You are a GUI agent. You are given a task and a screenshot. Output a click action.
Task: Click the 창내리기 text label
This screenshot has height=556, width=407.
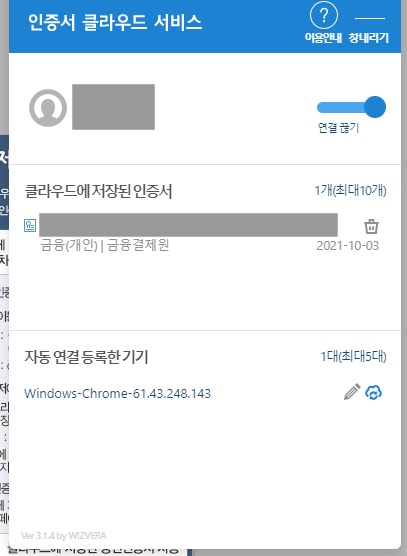click(x=369, y=38)
